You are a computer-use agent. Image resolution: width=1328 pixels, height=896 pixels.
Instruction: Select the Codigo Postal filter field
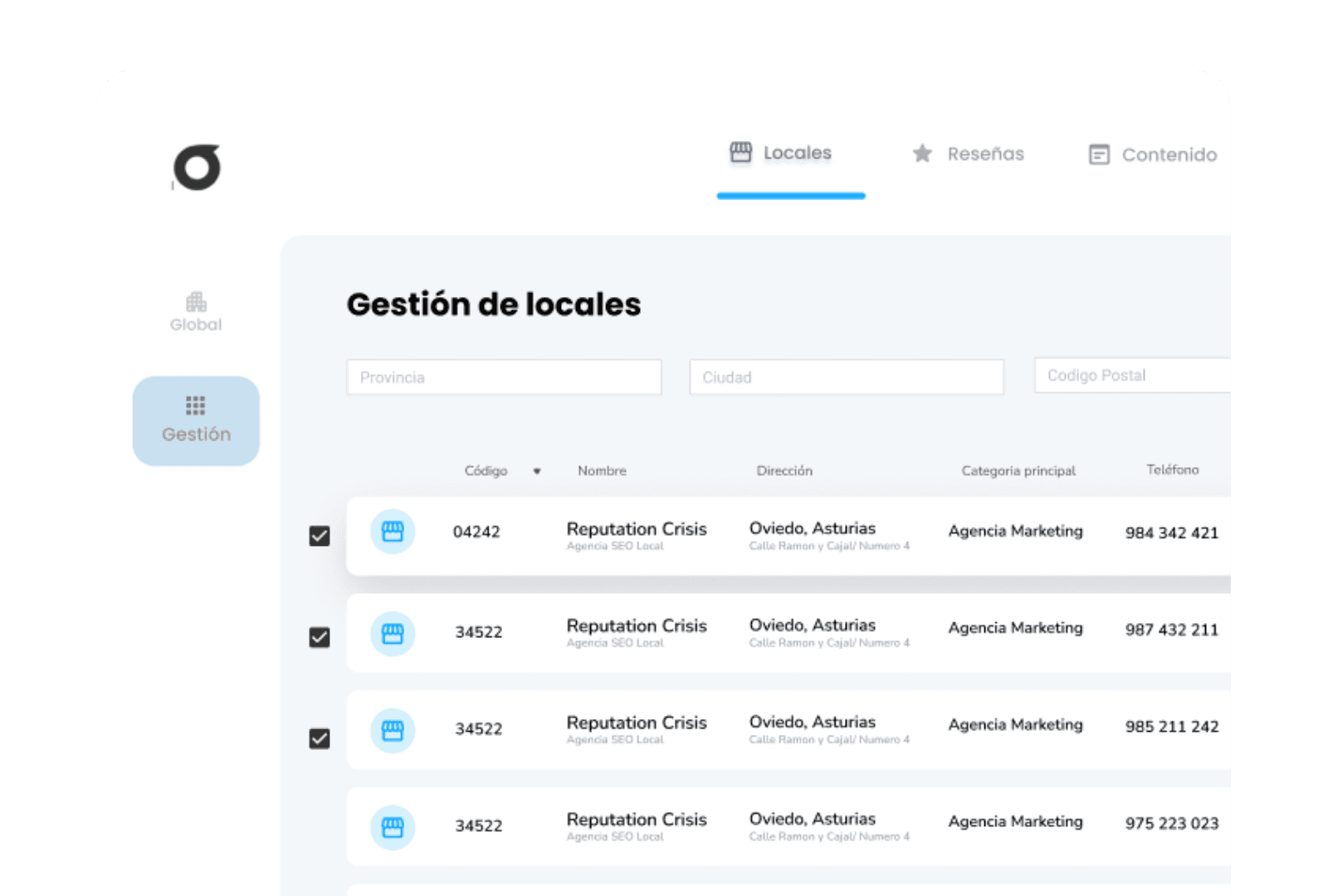(x=1132, y=375)
